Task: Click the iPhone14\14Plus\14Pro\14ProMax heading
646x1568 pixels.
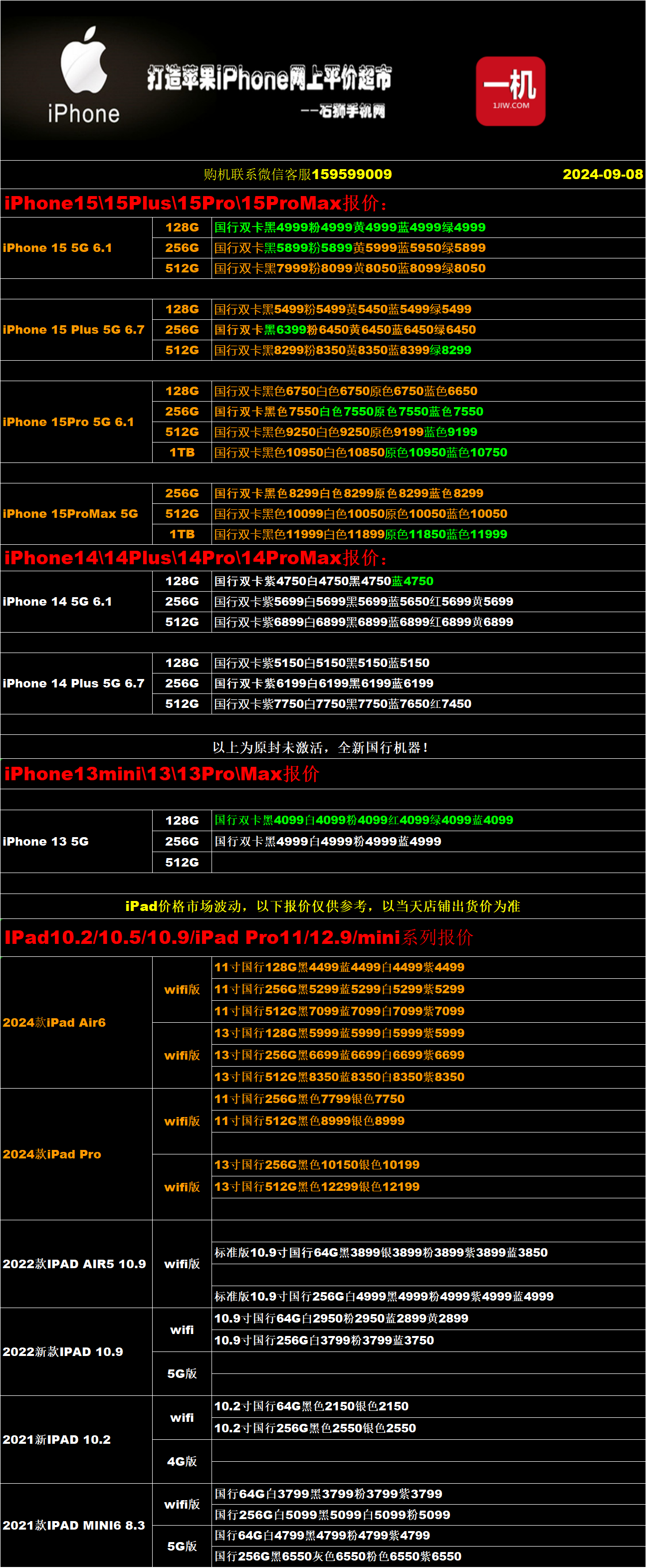Action: 196,558
